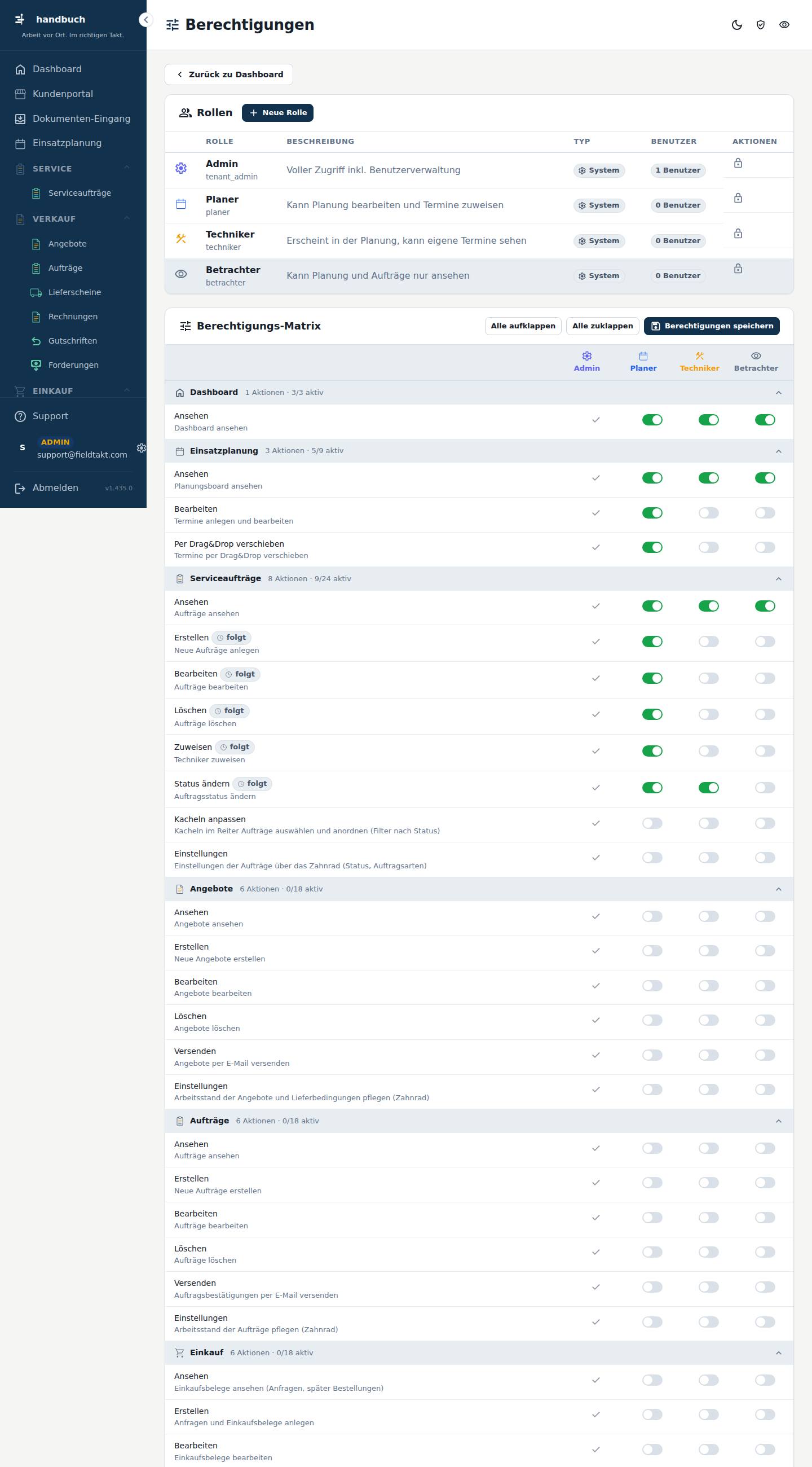Click the Lieferscheine truck icon in sidebar
This screenshot has width=812, height=1467.
[x=36, y=292]
